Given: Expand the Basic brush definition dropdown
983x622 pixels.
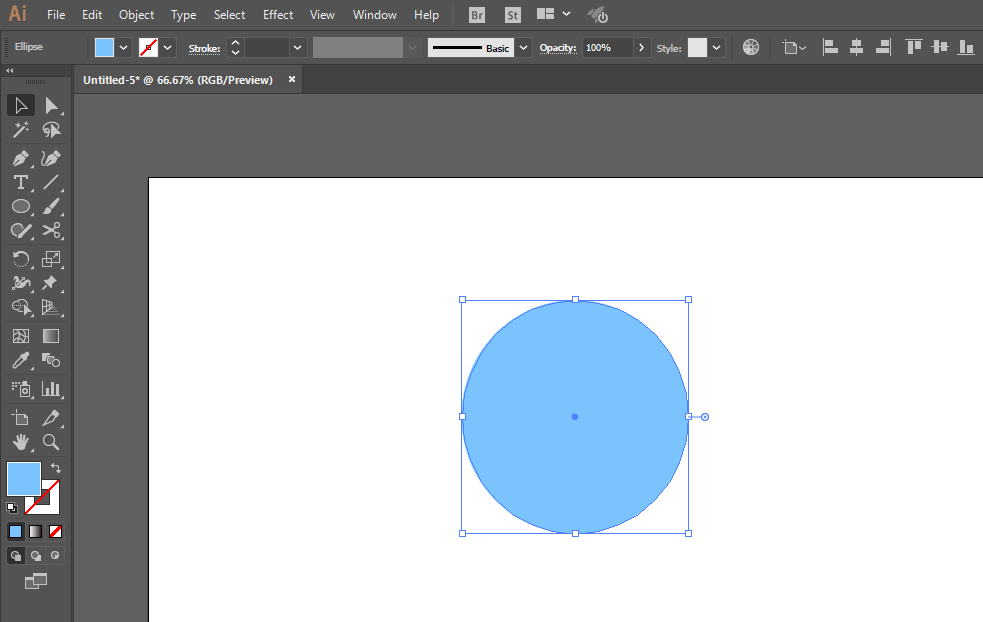Looking at the screenshot, I should click(x=523, y=48).
